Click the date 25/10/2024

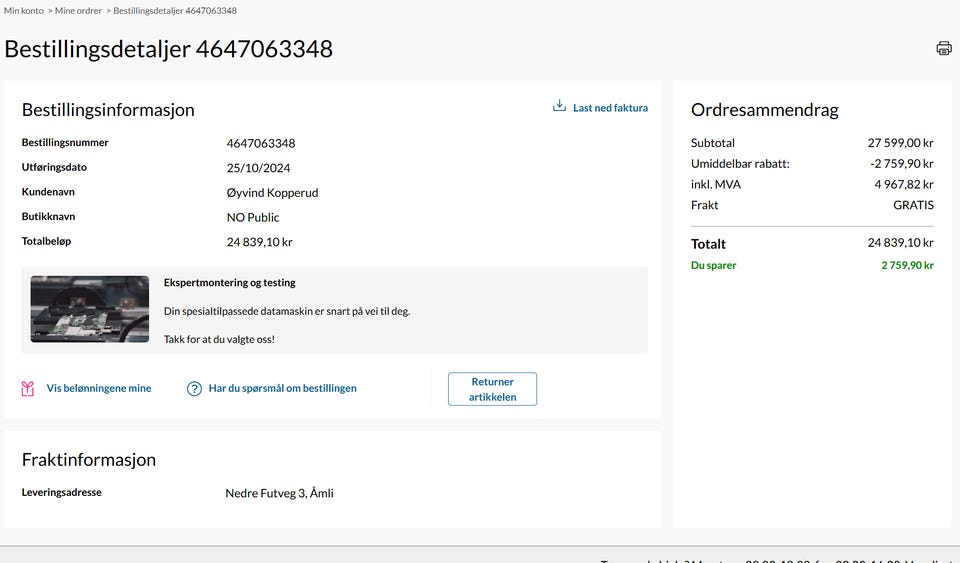coord(258,168)
